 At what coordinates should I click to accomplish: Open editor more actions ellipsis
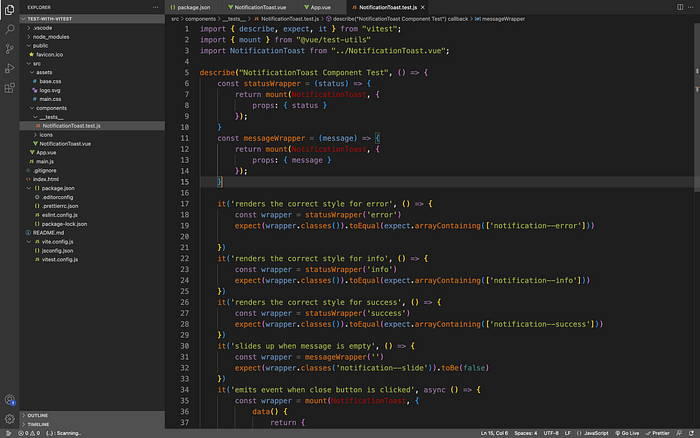click(691, 7)
